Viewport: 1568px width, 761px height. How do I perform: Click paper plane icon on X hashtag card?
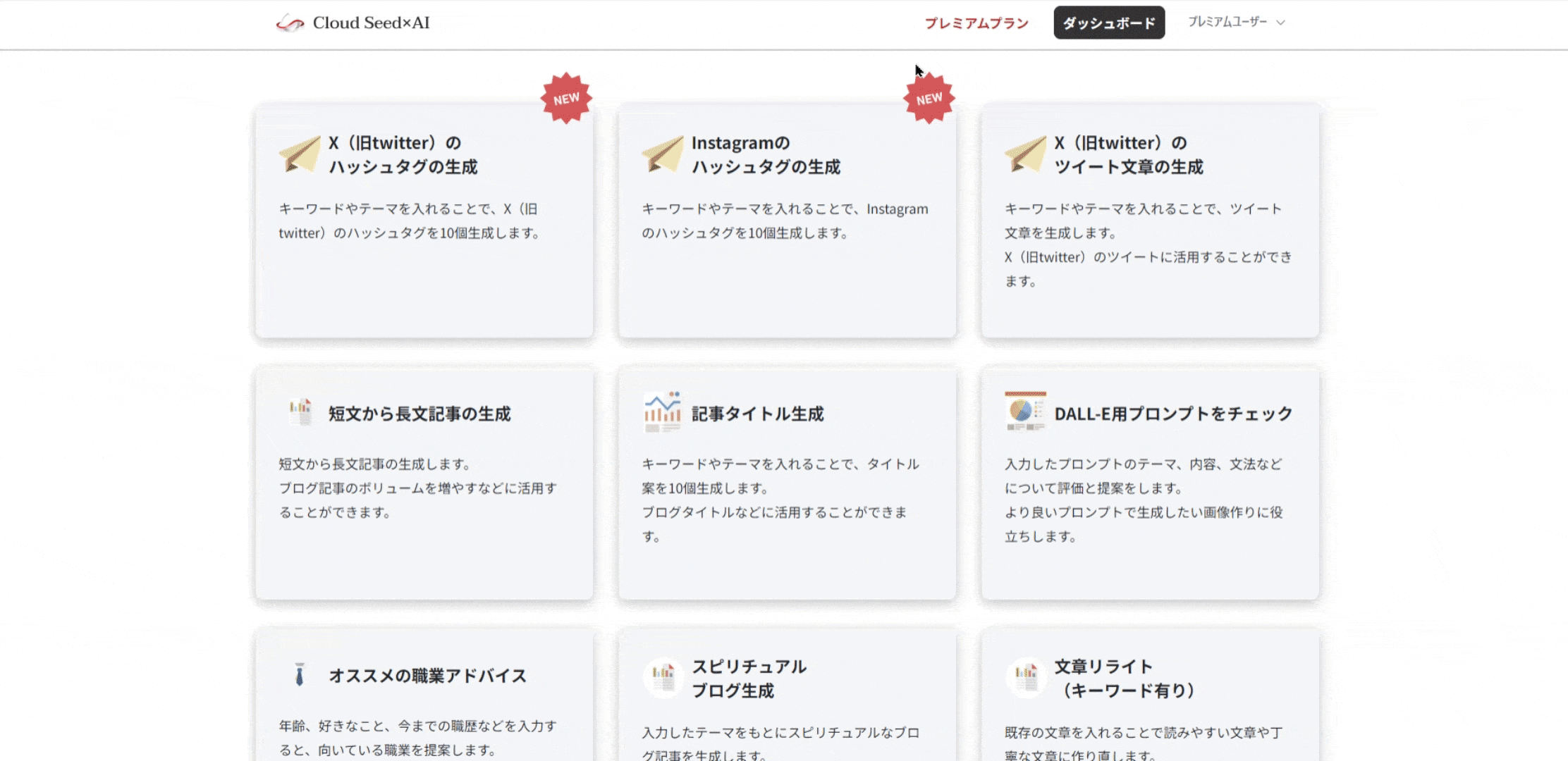tap(300, 154)
